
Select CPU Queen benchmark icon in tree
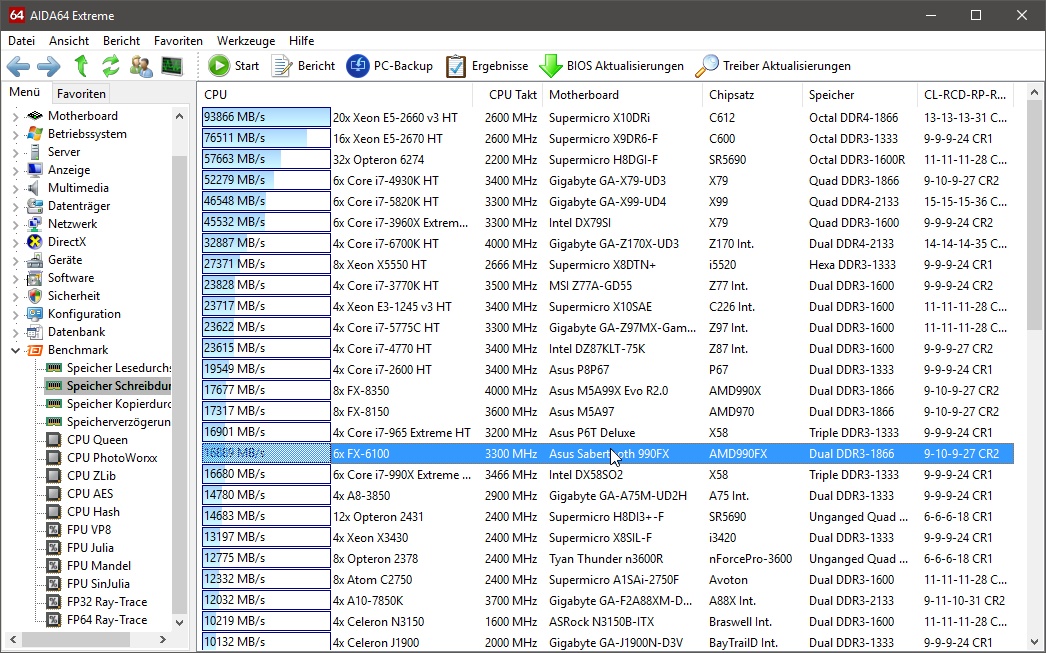coord(53,440)
